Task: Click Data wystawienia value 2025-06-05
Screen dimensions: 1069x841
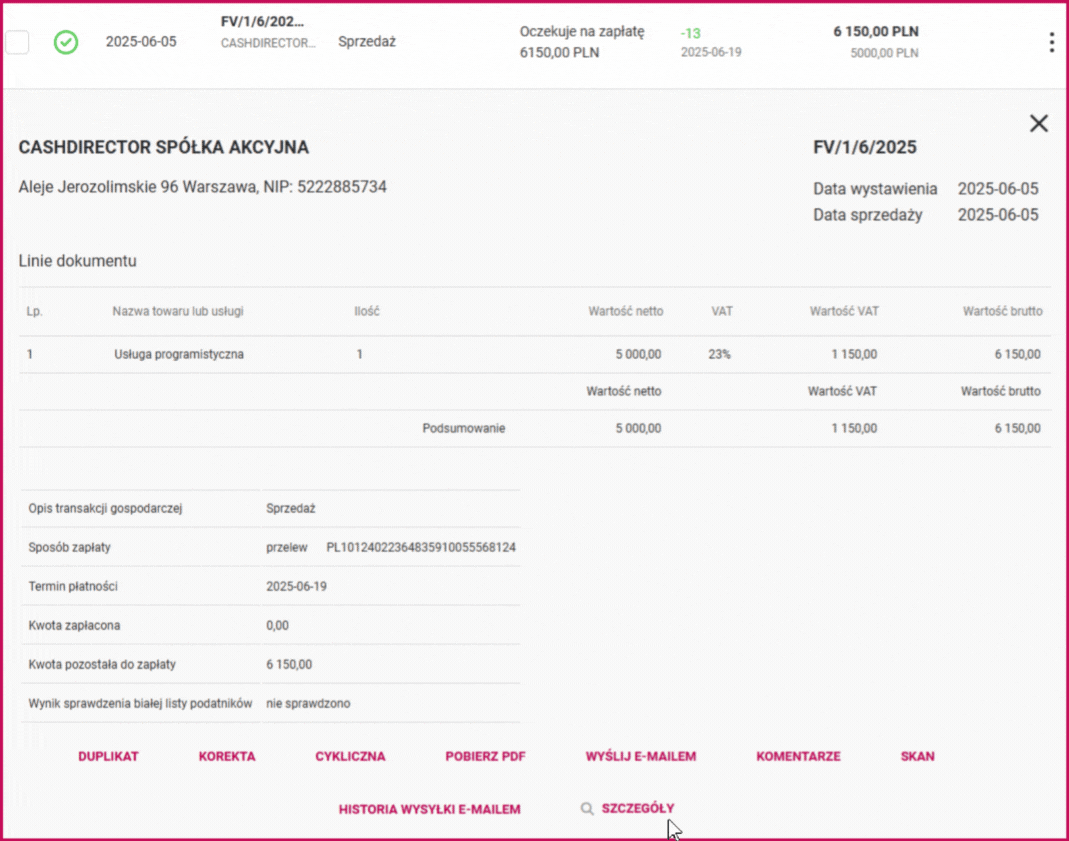Action: (997, 189)
